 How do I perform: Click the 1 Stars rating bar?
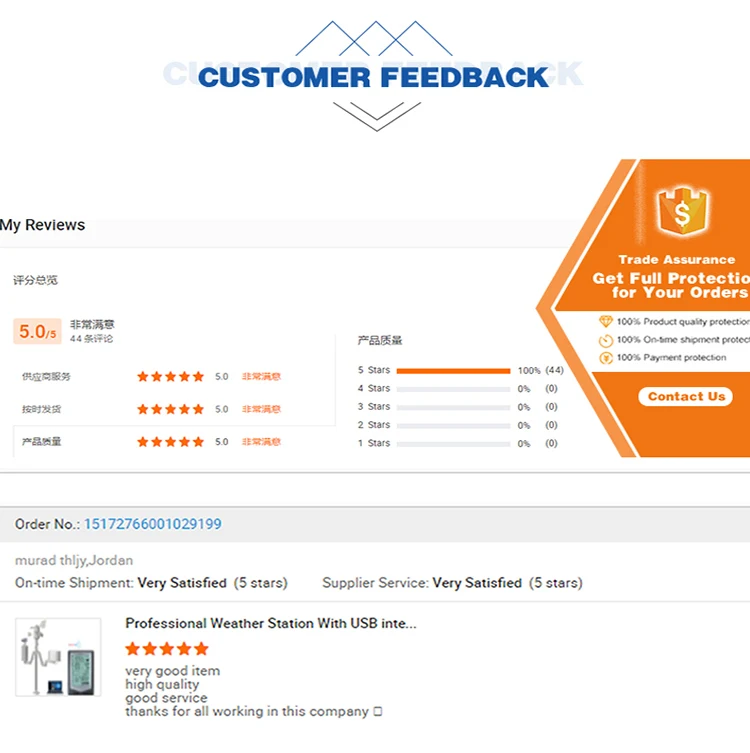click(453, 443)
